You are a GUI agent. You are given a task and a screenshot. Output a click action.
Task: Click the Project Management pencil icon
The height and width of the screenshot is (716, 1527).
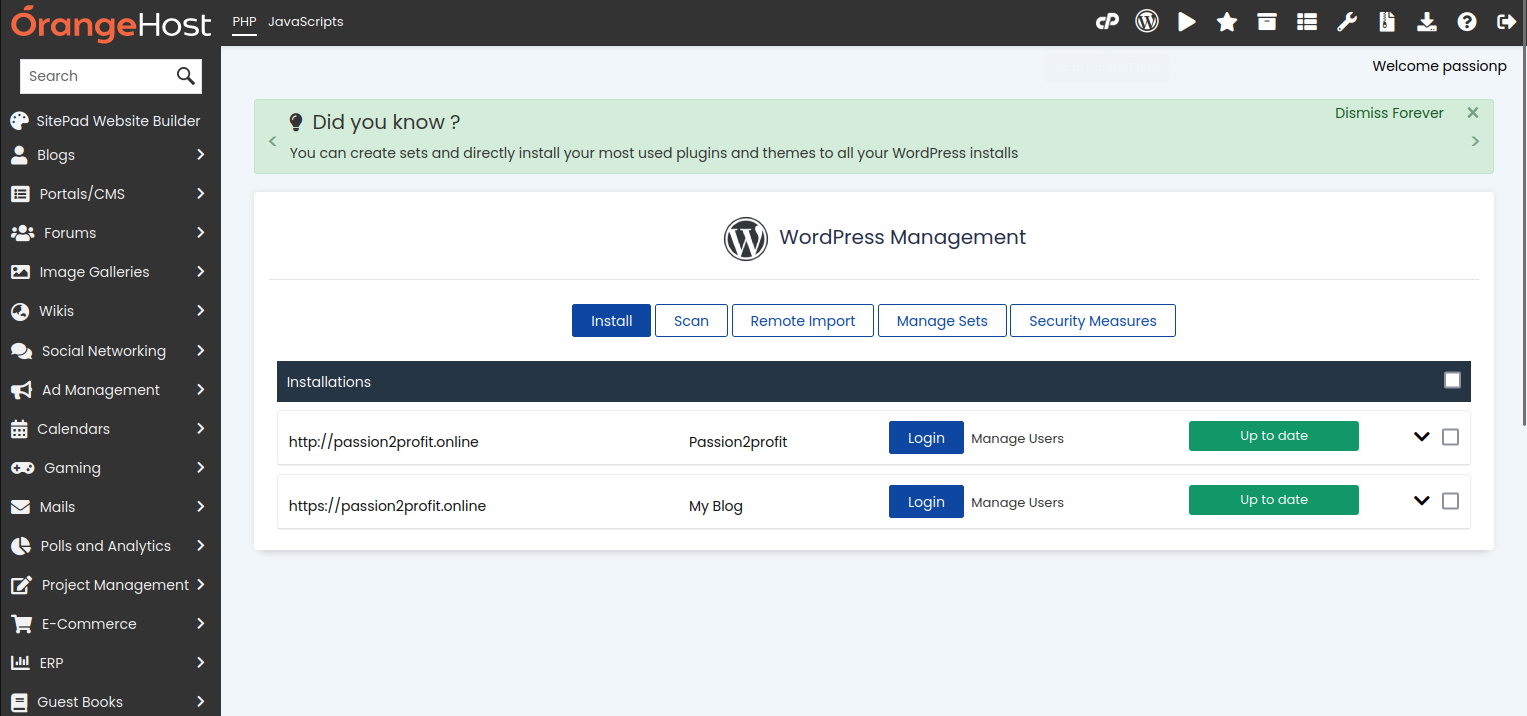pos(21,585)
